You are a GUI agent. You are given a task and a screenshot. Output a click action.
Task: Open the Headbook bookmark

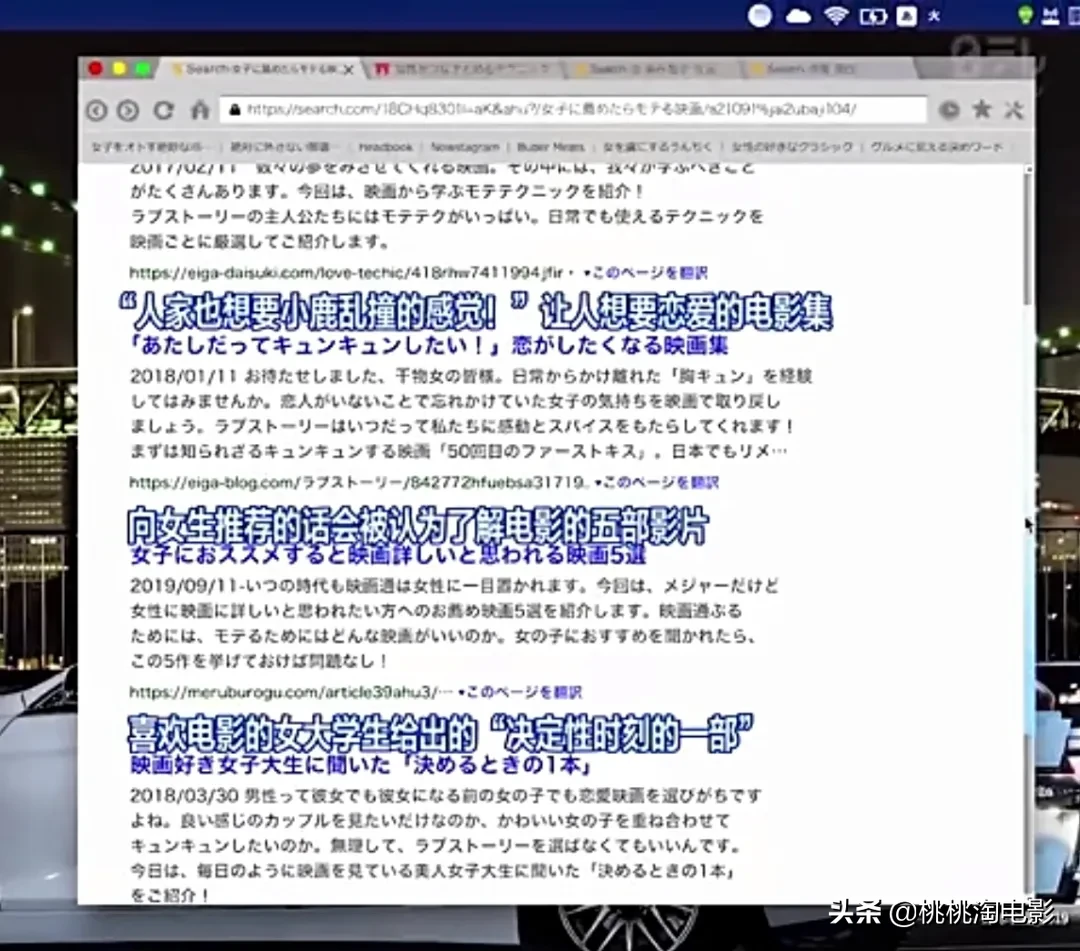(x=385, y=147)
